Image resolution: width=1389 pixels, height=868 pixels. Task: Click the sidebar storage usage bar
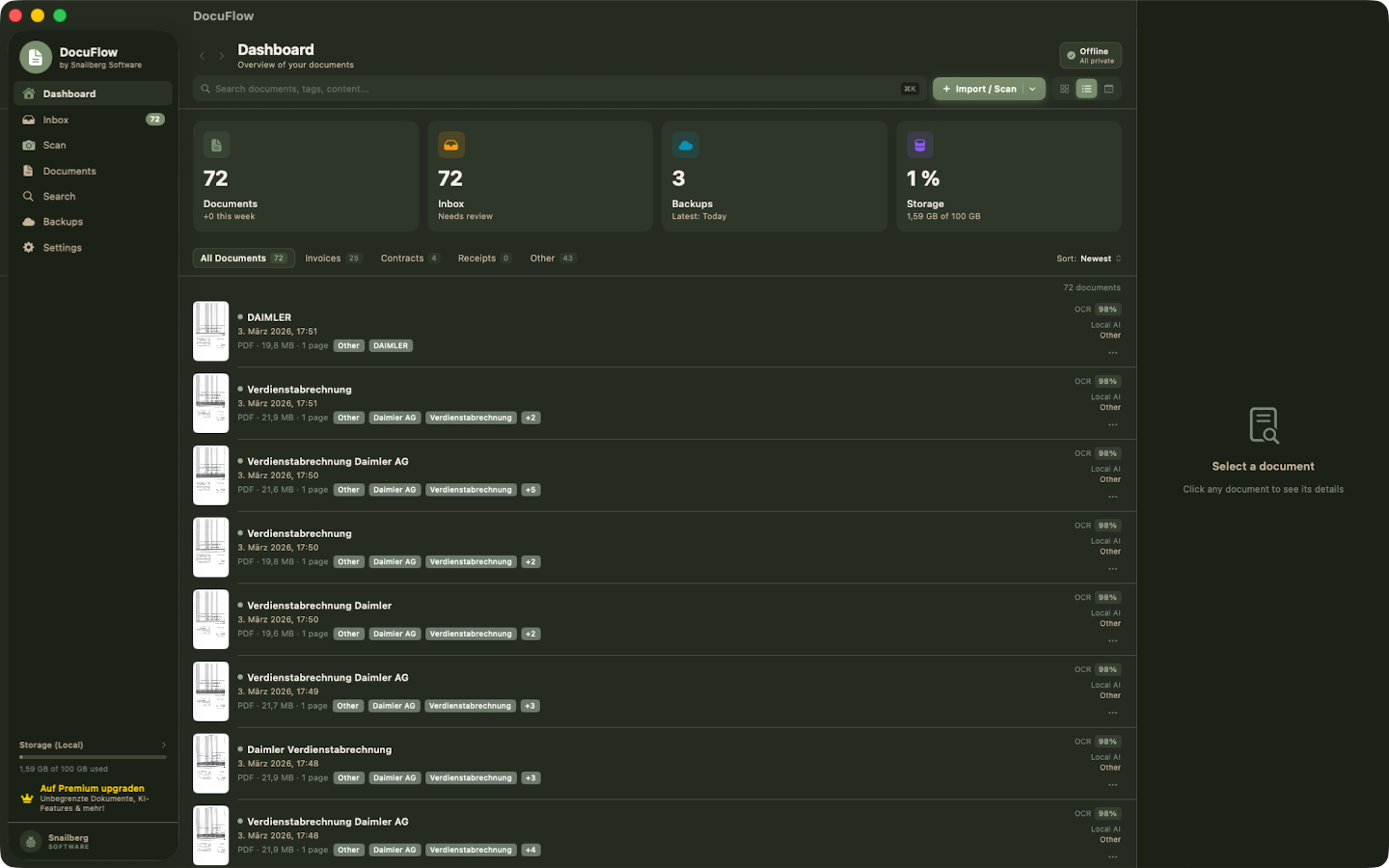pyautogui.click(x=93, y=758)
